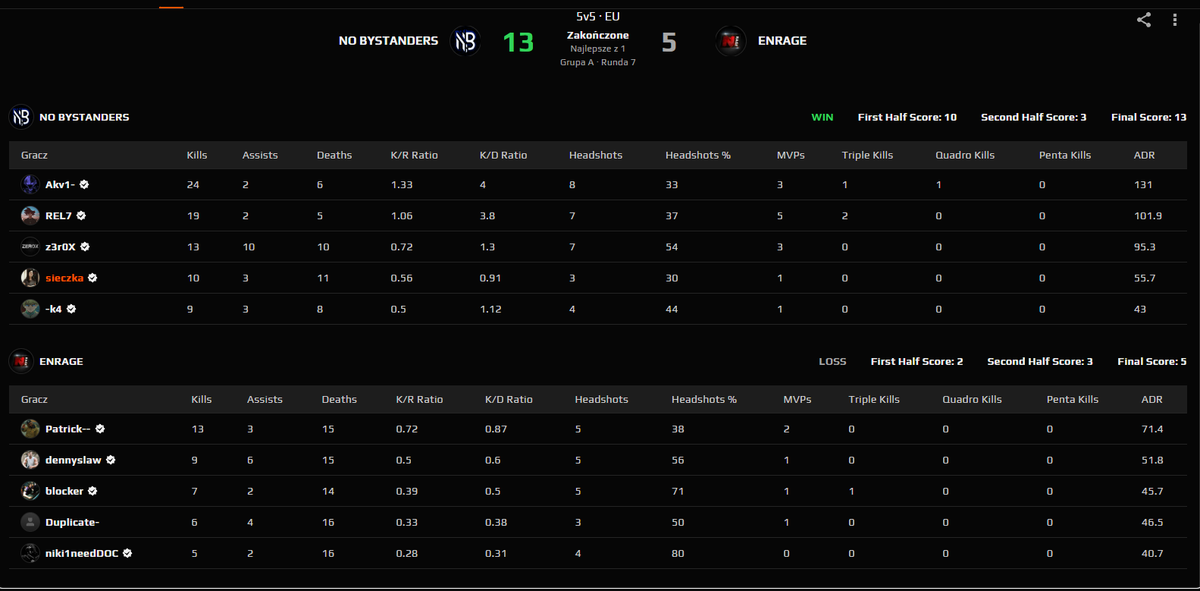The height and width of the screenshot is (591, 1200).
Task: Select 'First Half Score: 10' text
Action: point(907,117)
